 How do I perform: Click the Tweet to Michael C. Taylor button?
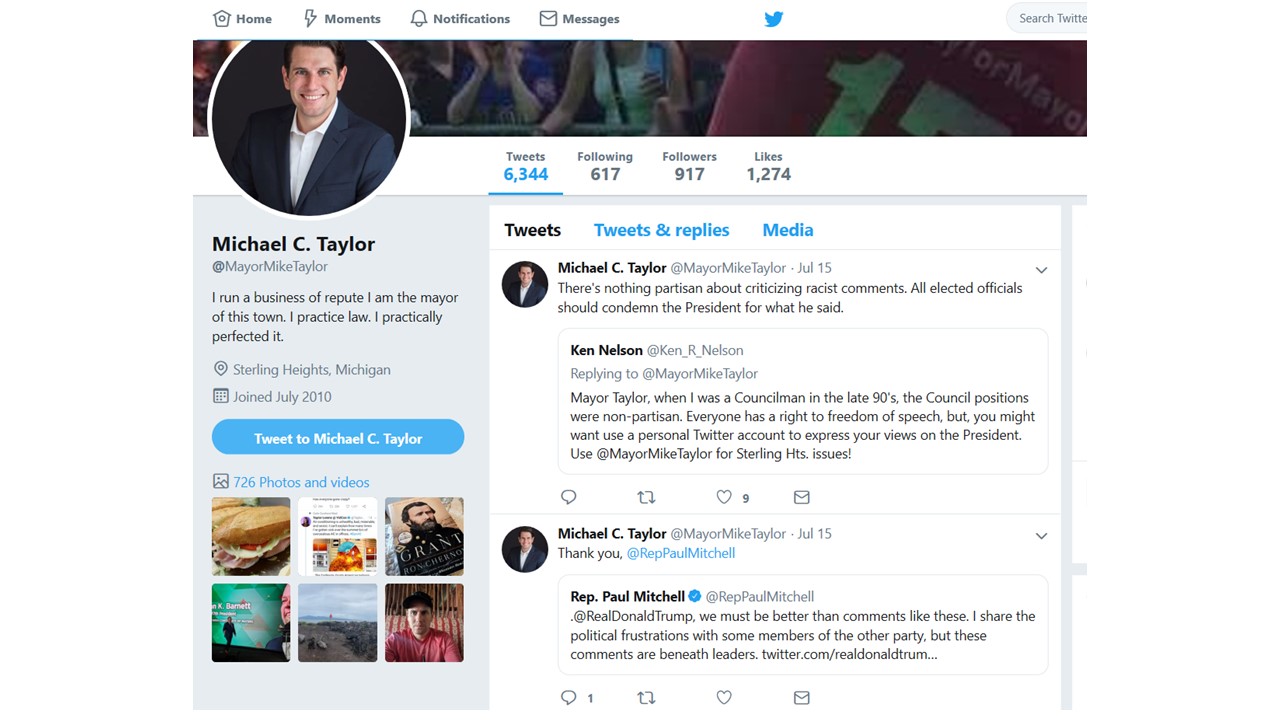pos(337,437)
